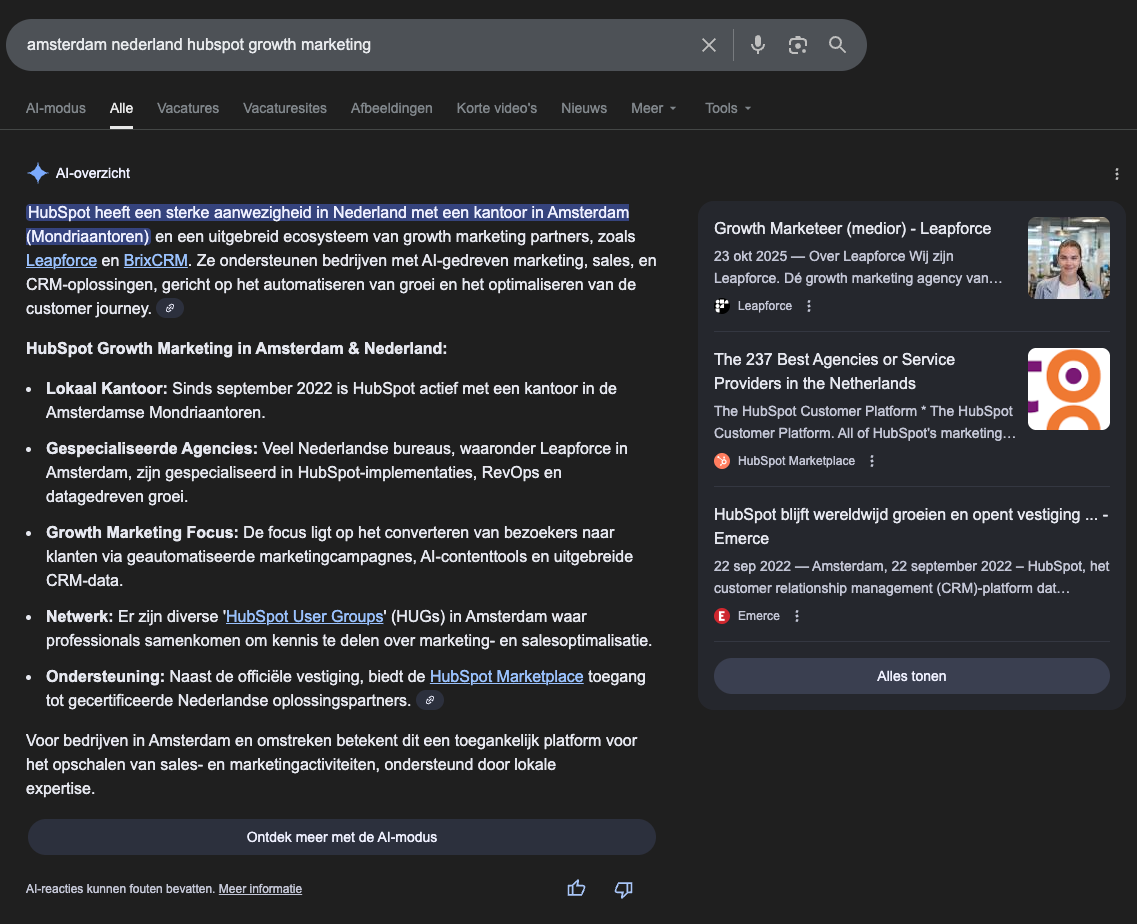Click the magnifying glass to search
The width and height of the screenshot is (1137, 924).
837,44
